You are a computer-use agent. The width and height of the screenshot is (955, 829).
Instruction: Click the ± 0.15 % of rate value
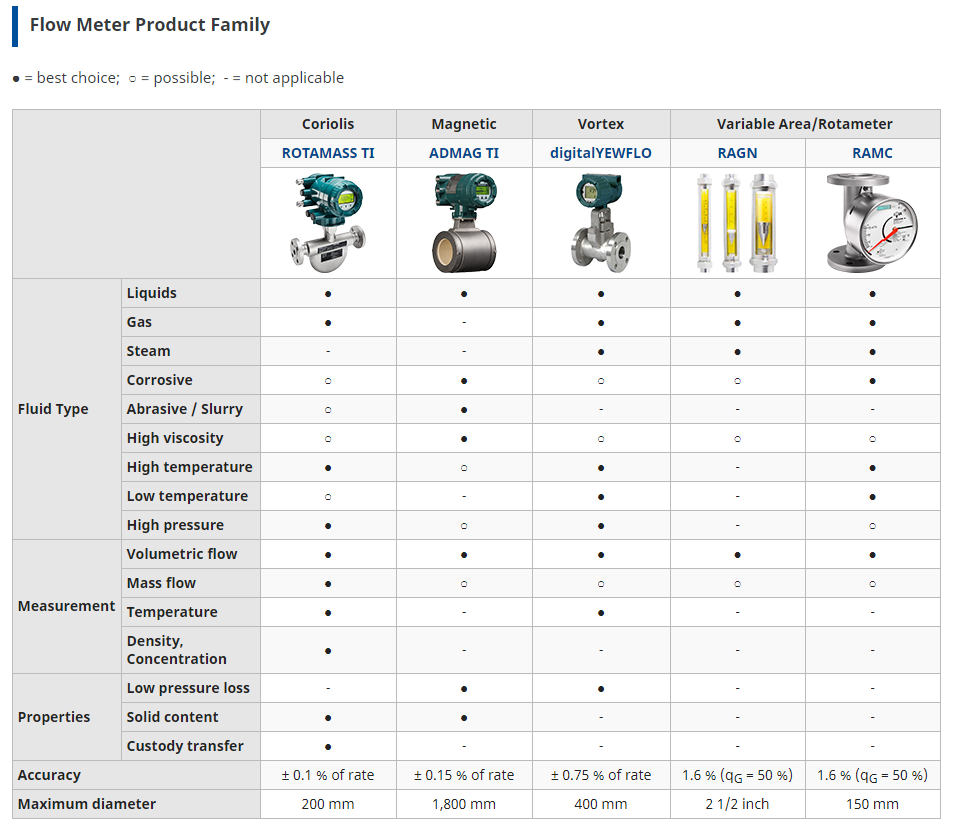click(x=463, y=775)
